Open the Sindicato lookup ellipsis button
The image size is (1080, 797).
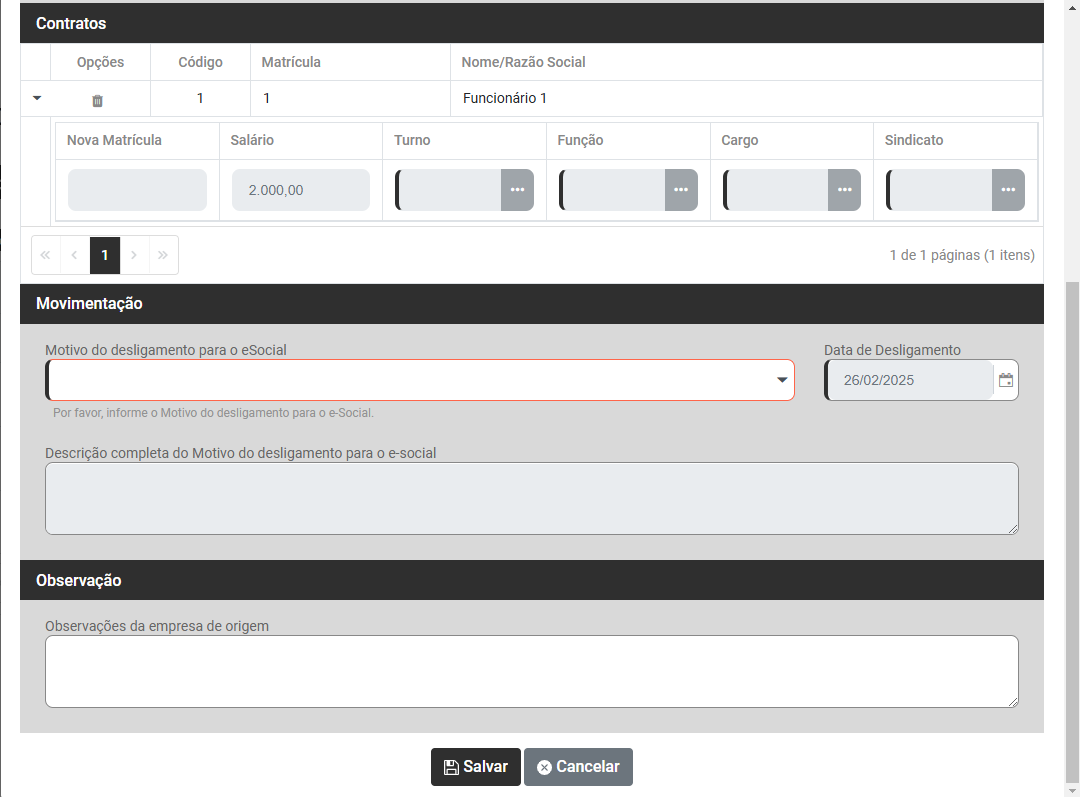pyautogui.click(x=1008, y=190)
